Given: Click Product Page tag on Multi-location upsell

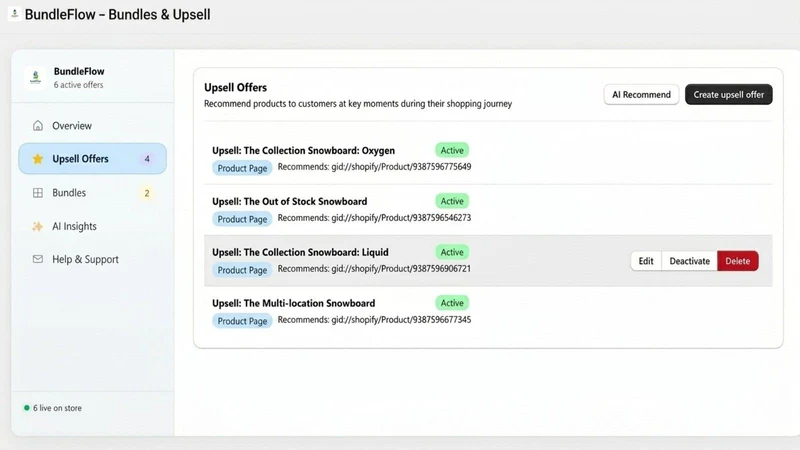Looking at the screenshot, I should point(242,321).
